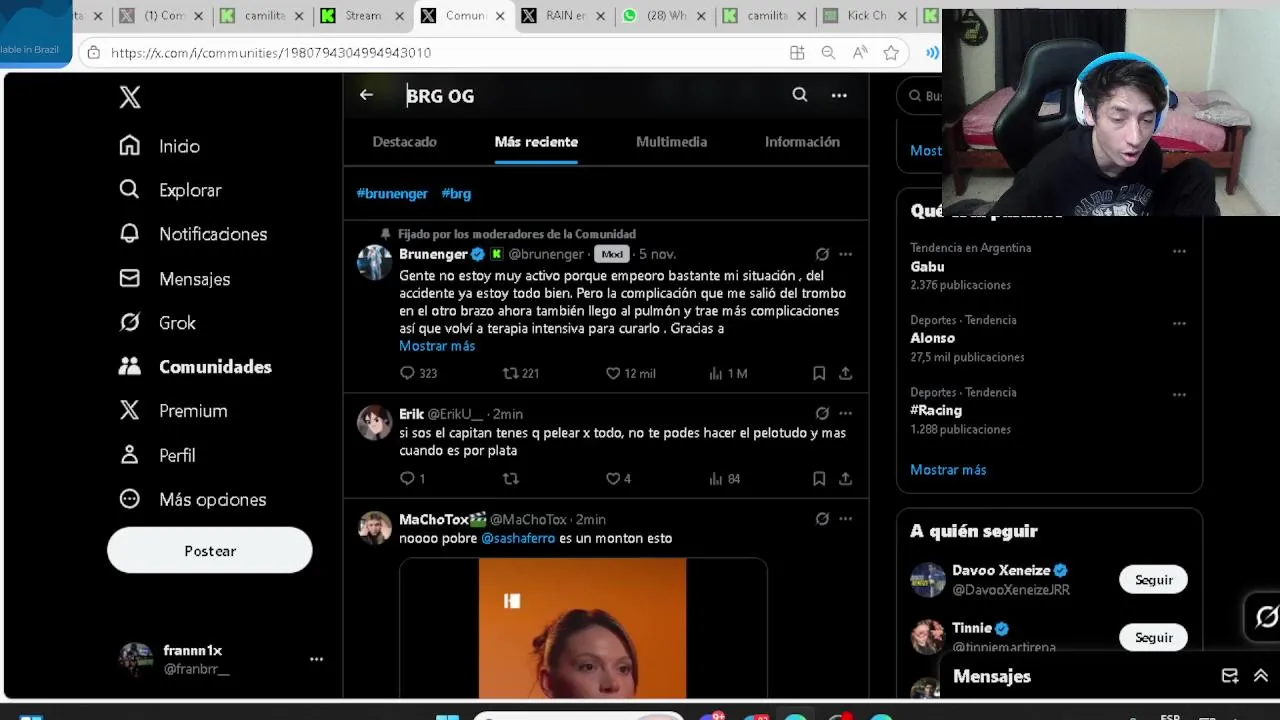Switch to the Destacado tab

coord(405,142)
